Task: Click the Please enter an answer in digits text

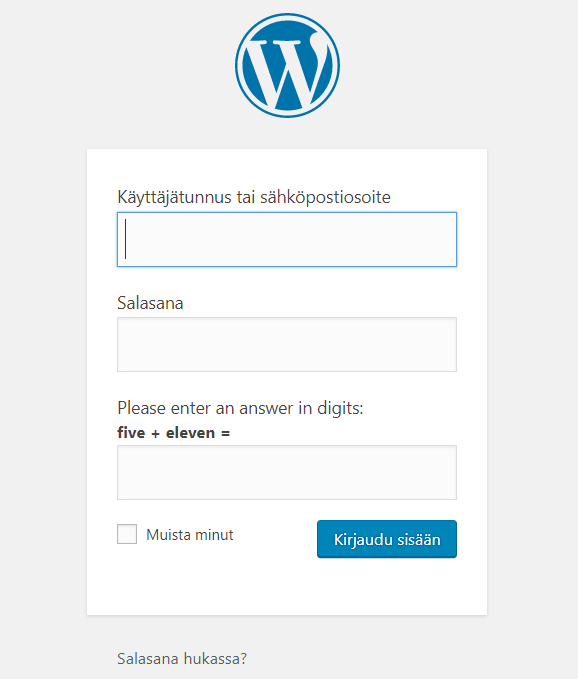Action: tap(240, 408)
